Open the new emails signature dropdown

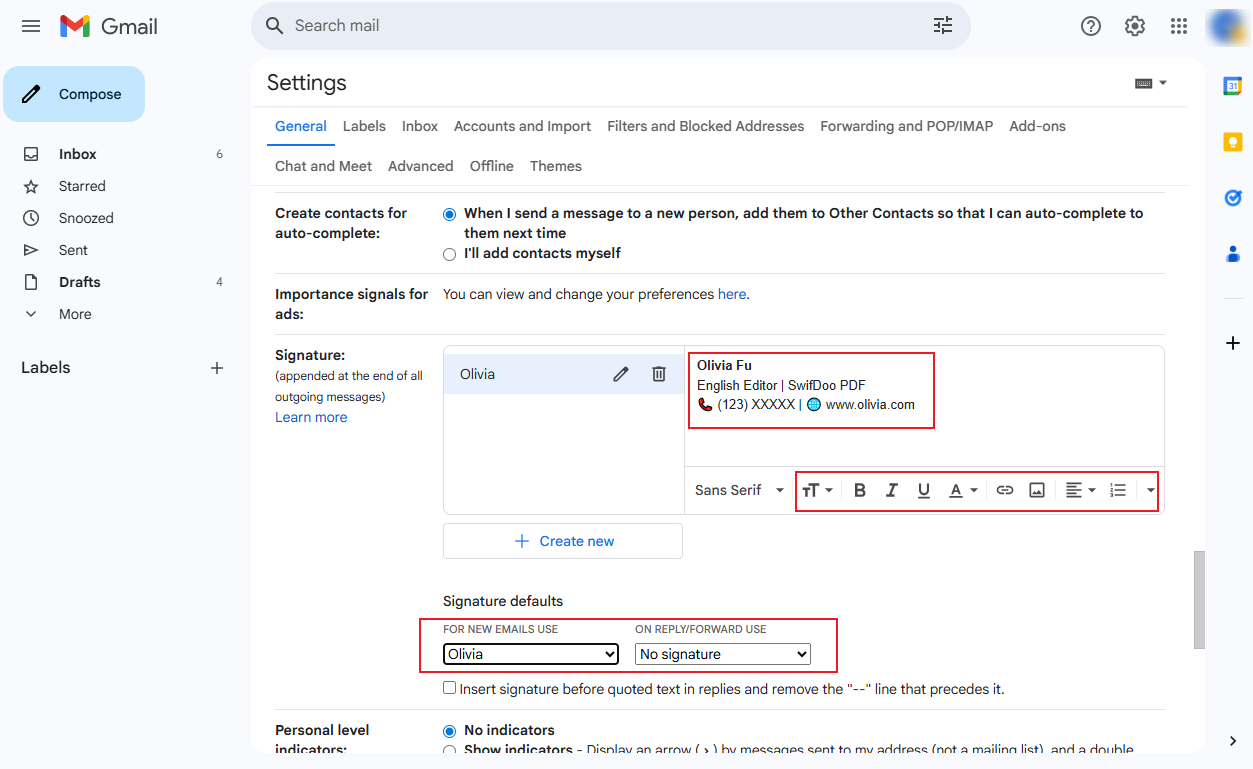[x=531, y=654]
